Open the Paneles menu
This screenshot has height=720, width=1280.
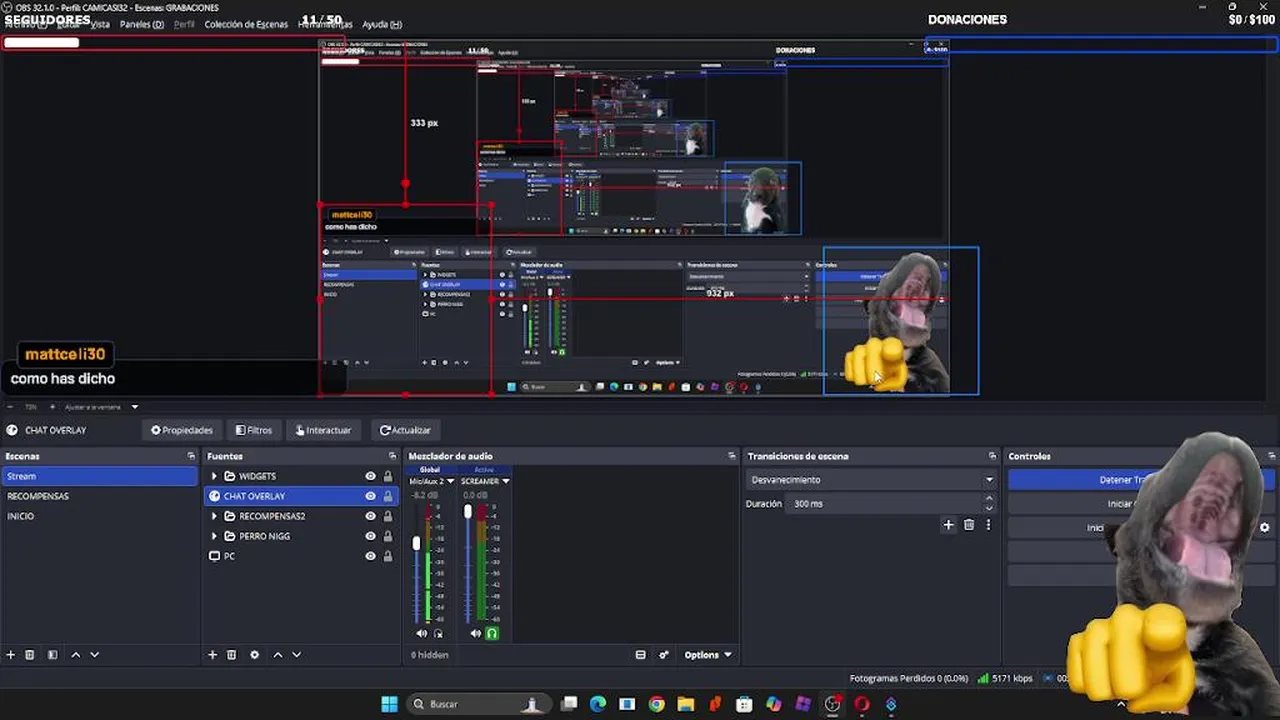point(142,24)
